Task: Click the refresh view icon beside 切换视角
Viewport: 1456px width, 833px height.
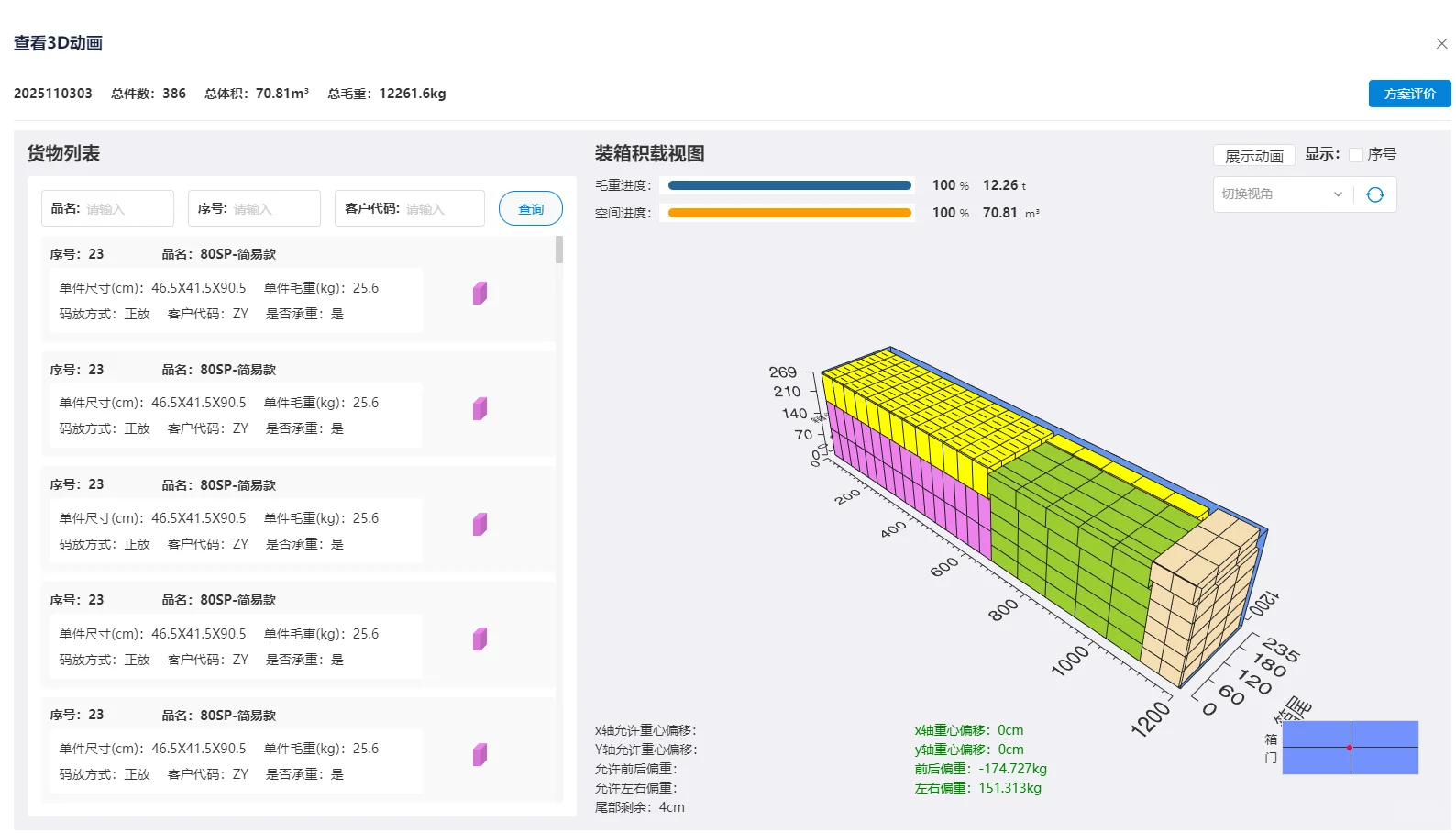Action: [x=1374, y=194]
